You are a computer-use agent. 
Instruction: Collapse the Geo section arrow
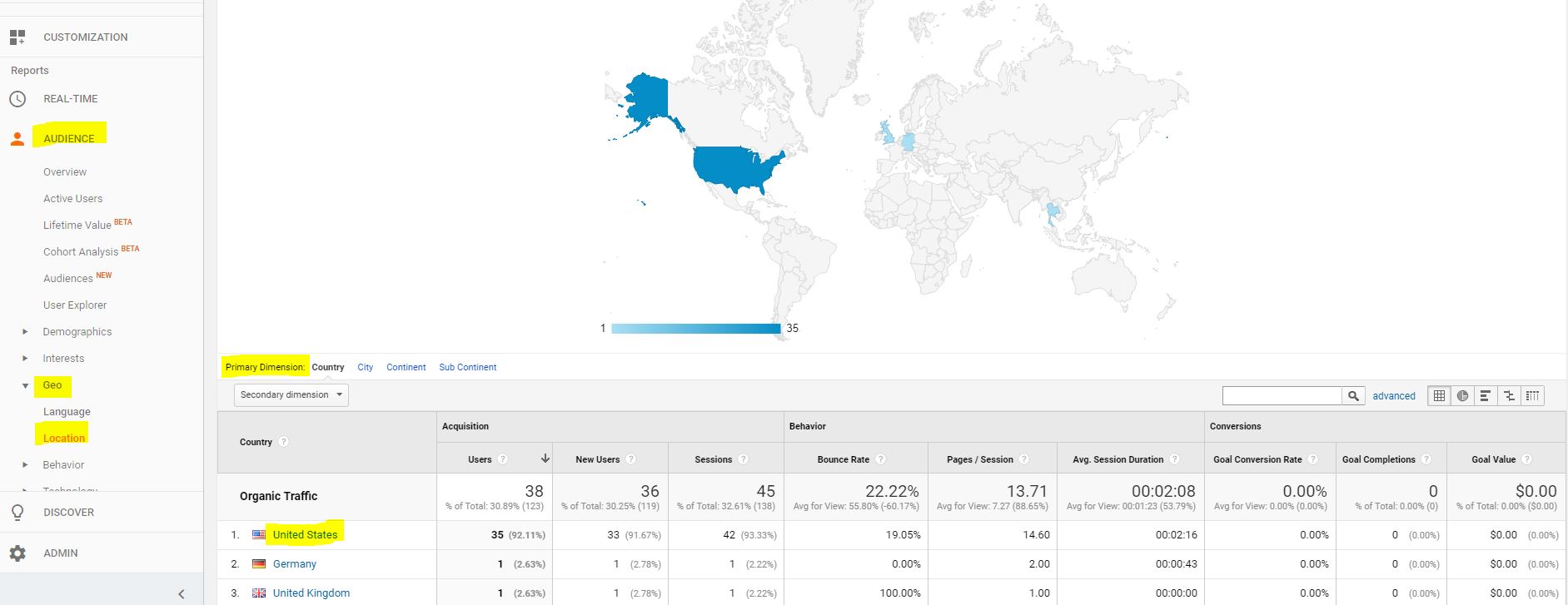coord(25,385)
